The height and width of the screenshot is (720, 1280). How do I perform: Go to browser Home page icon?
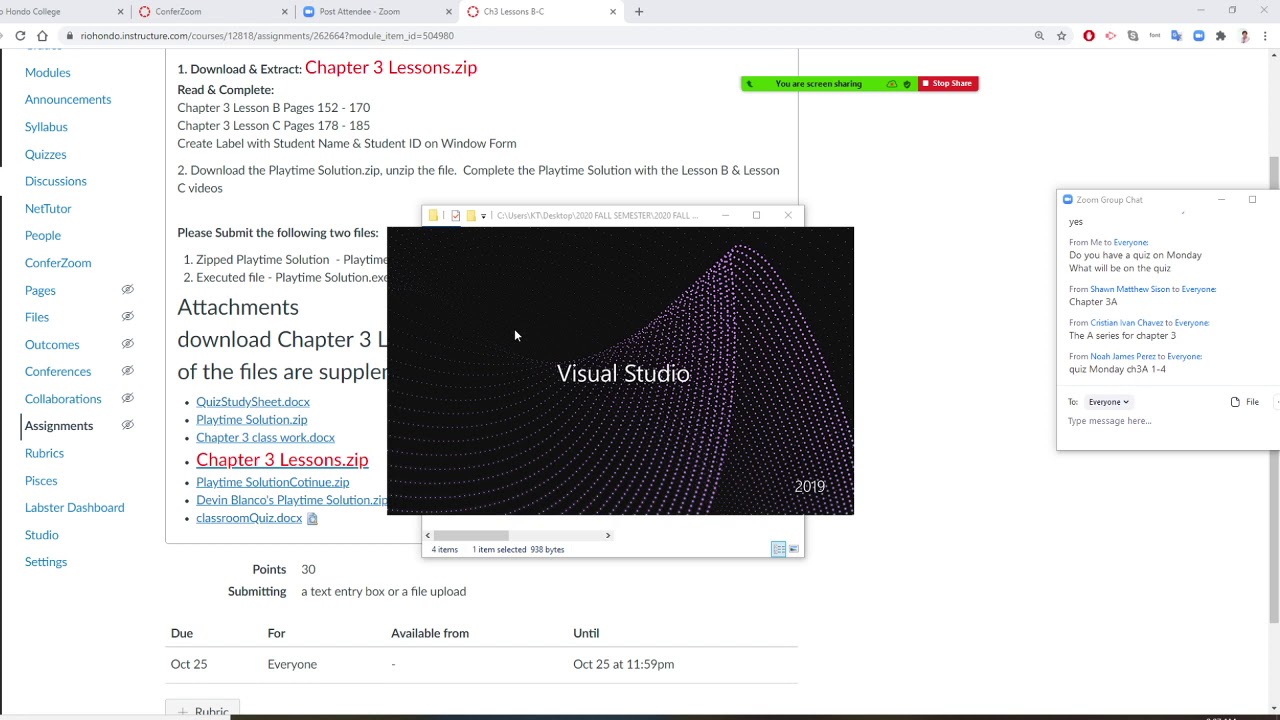pyautogui.click(x=42, y=35)
